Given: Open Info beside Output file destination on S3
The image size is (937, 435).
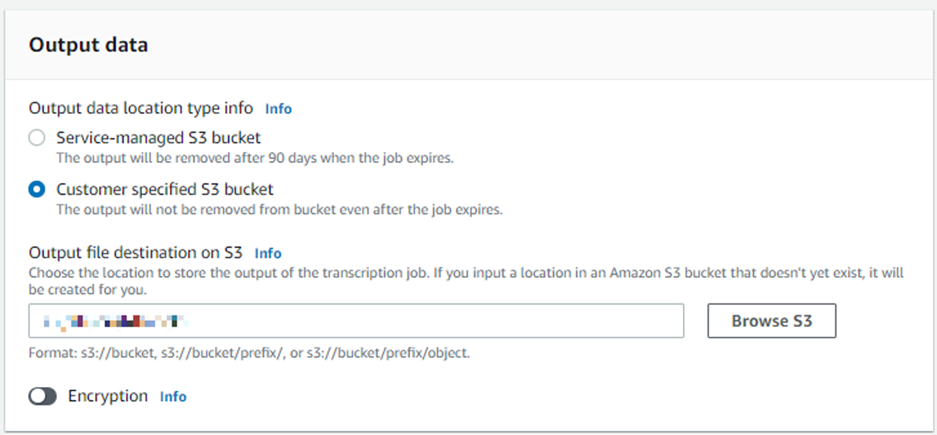Looking at the screenshot, I should coord(268,253).
